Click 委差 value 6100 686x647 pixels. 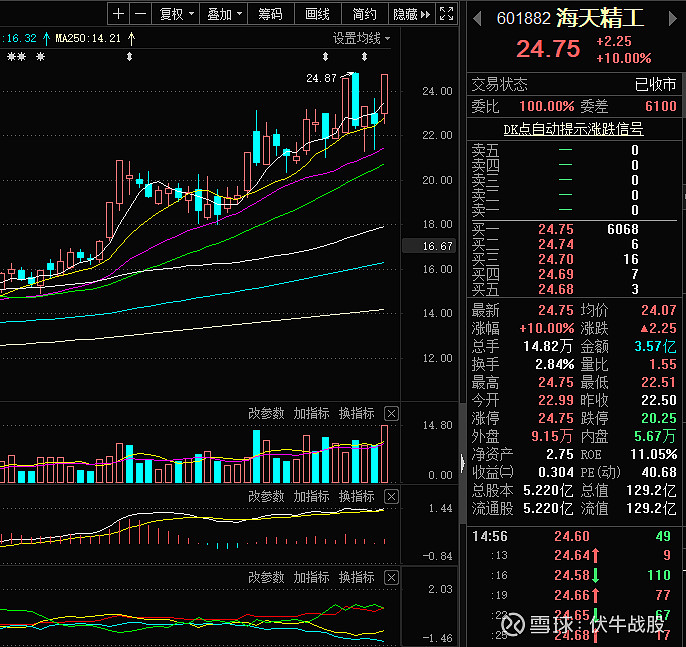point(661,106)
